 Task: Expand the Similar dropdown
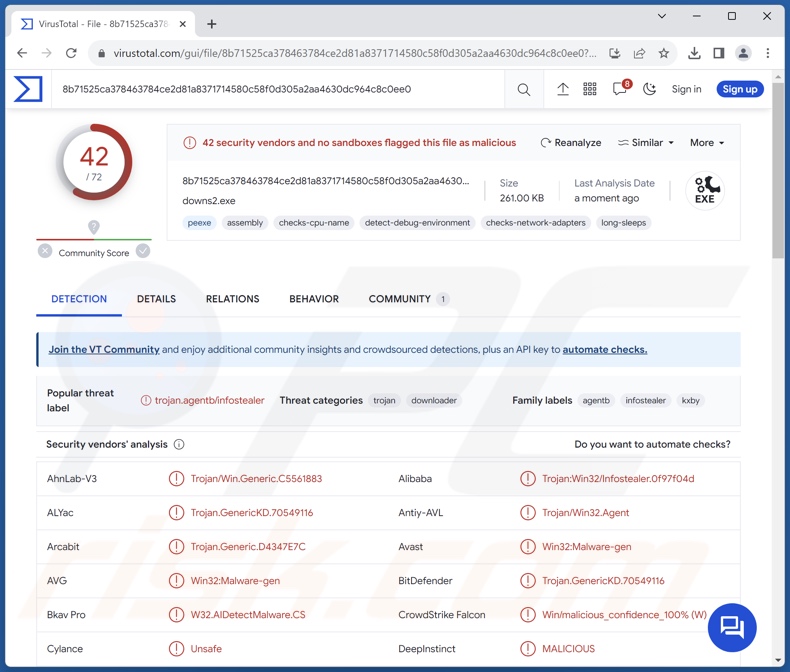(x=646, y=143)
